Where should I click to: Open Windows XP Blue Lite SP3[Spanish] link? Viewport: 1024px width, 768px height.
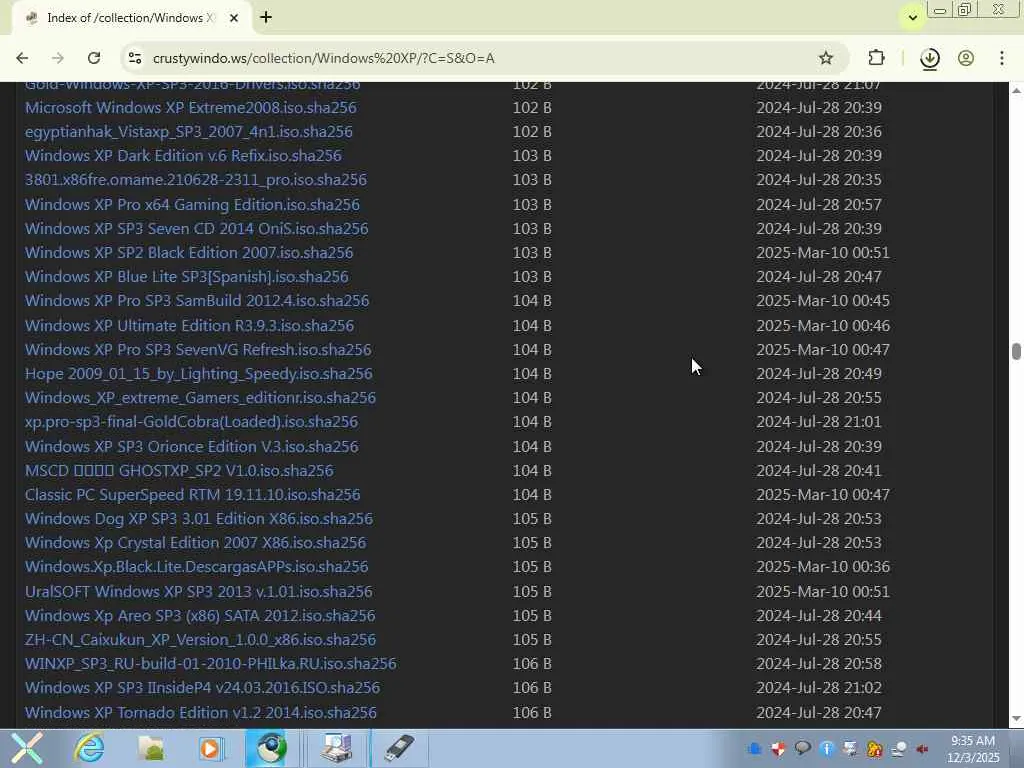pos(187,277)
